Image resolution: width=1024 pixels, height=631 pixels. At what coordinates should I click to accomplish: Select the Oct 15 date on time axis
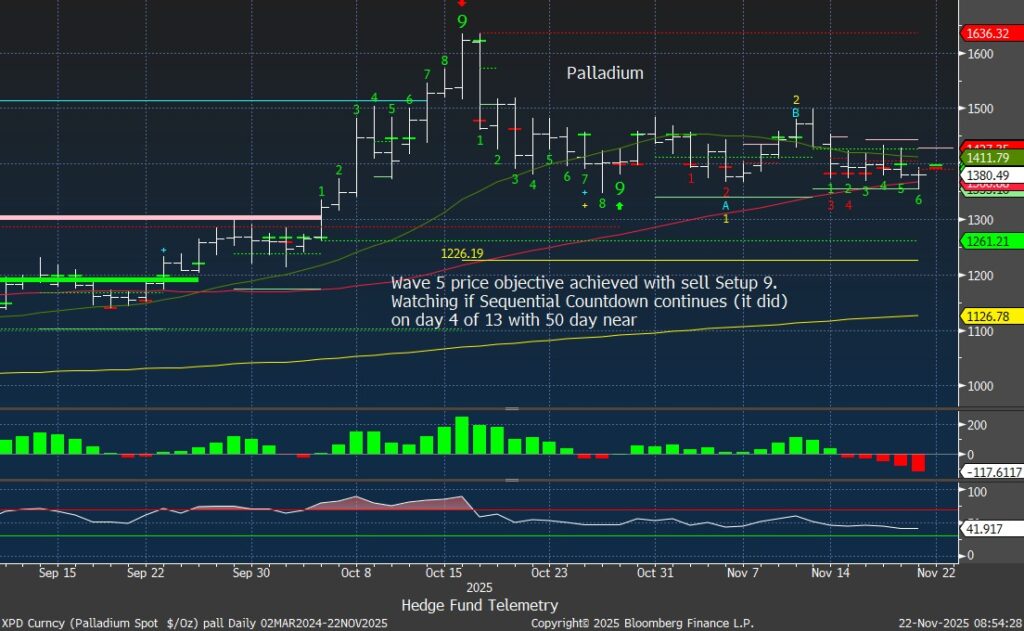click(441, 574)
